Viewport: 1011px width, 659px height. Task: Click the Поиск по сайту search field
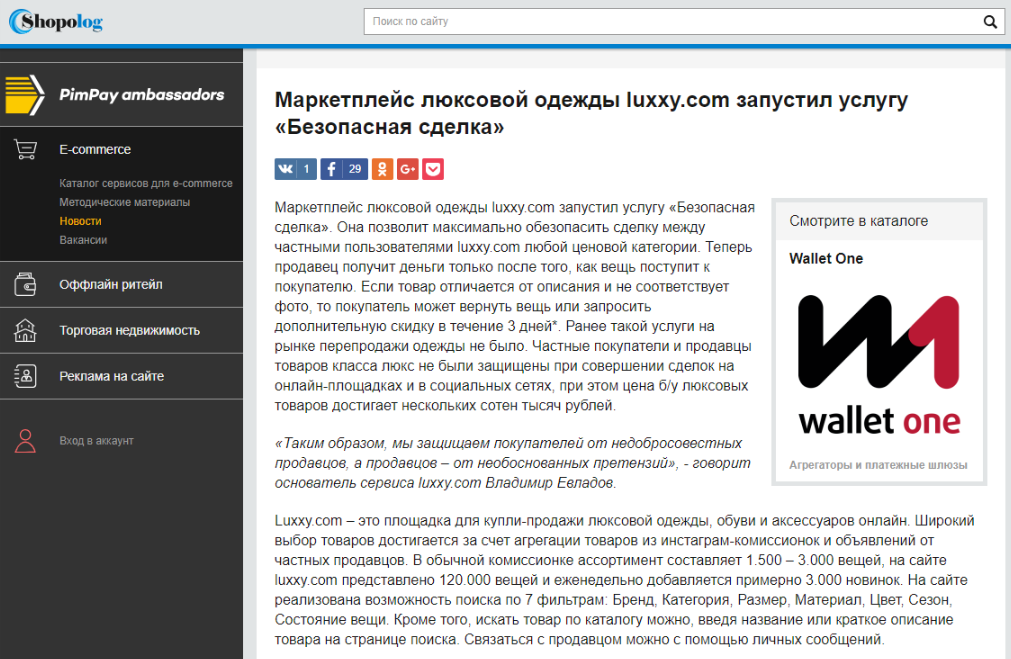coord(670,21)
